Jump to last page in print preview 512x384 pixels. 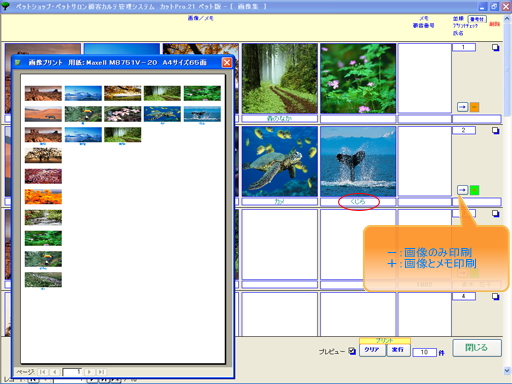tap(101, 372)
